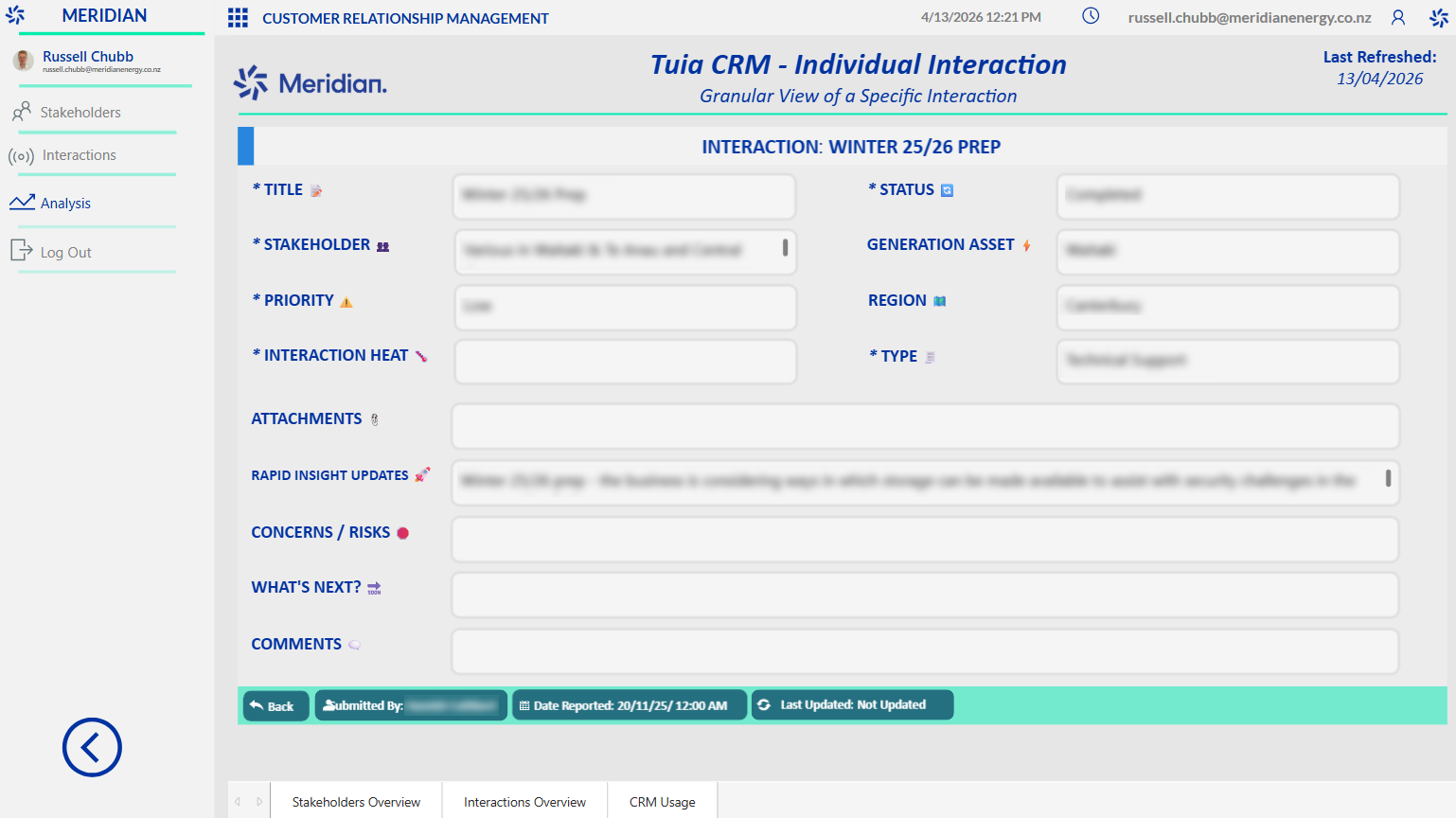Click the scrollbar inside the Stakeholder field

tap(785, 247)
